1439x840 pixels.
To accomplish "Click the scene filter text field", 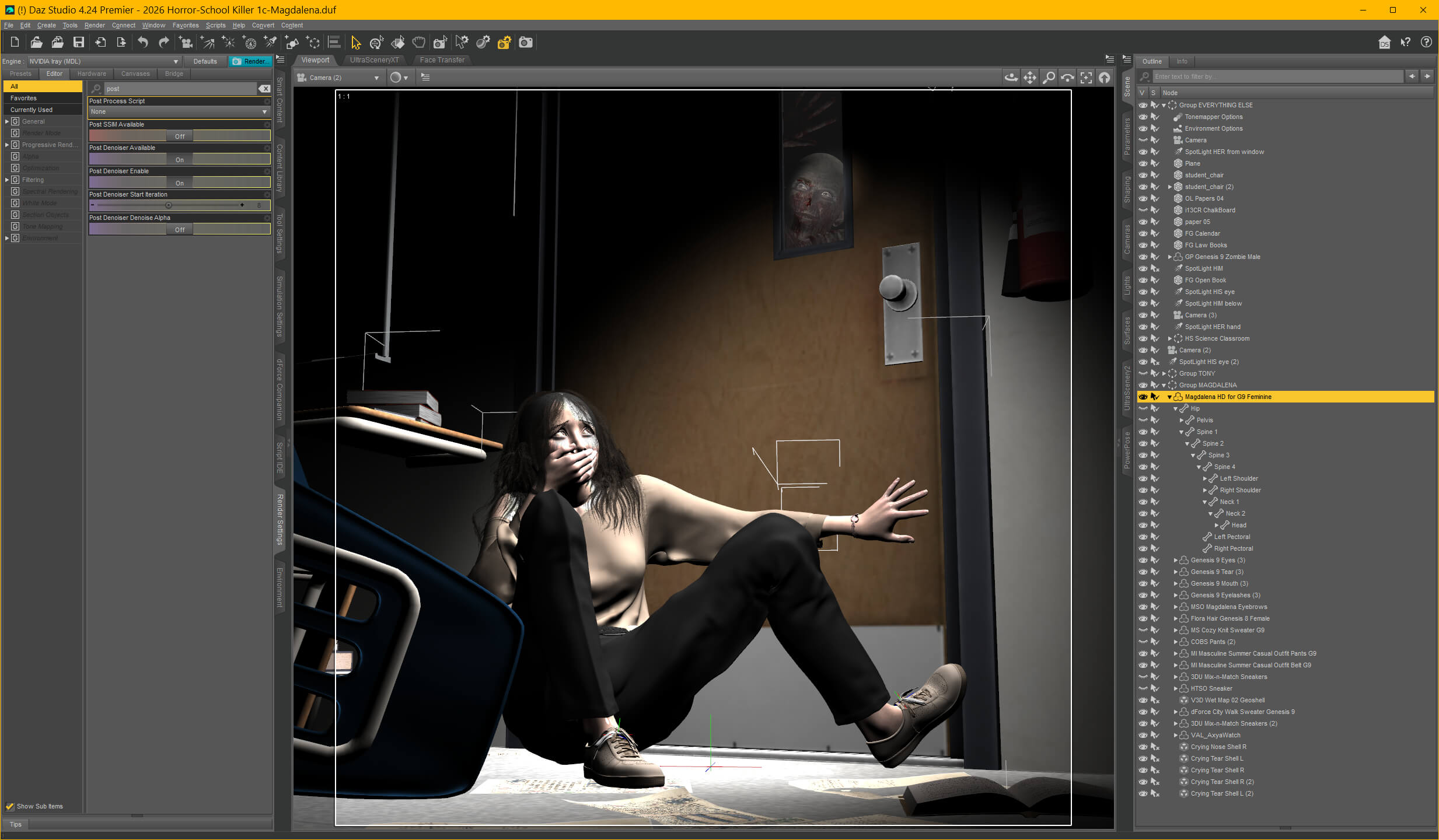I will click(x=1277, y=76).
